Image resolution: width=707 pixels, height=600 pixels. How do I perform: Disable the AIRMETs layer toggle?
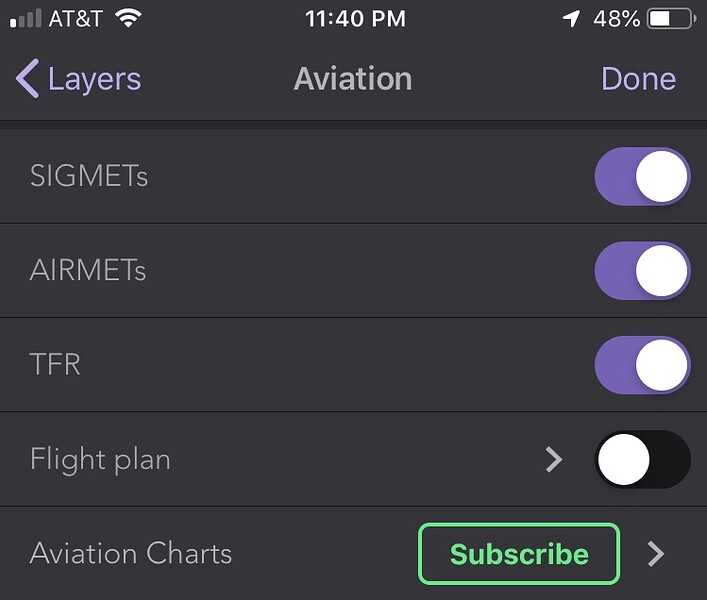coord(642,271)
